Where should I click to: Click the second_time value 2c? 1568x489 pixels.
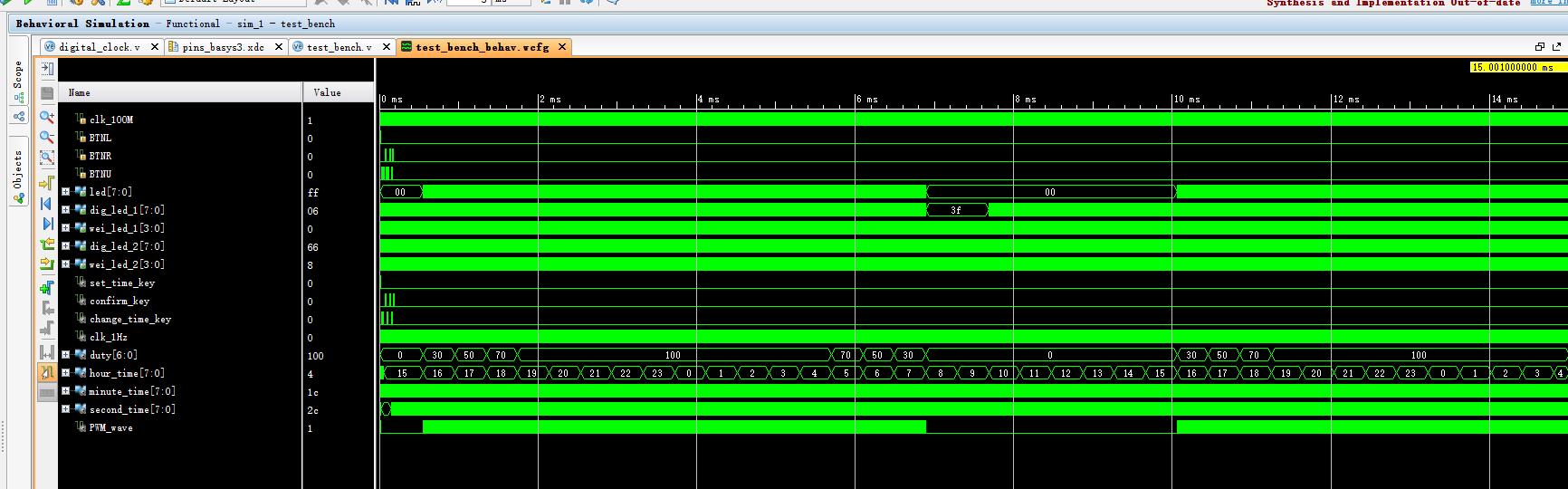click(312, 410)
